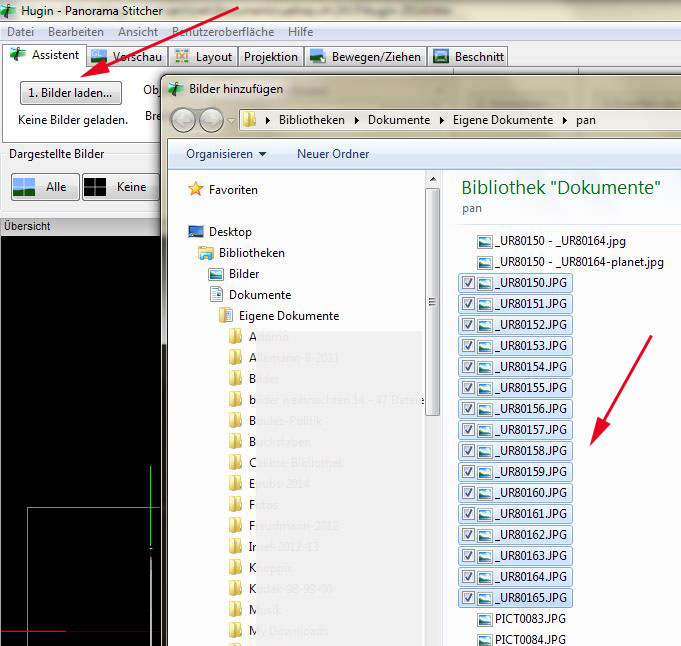Click the navigation pane scroll-up arrow
This screenshot has width=681, height=646.
tap(433, 179)
